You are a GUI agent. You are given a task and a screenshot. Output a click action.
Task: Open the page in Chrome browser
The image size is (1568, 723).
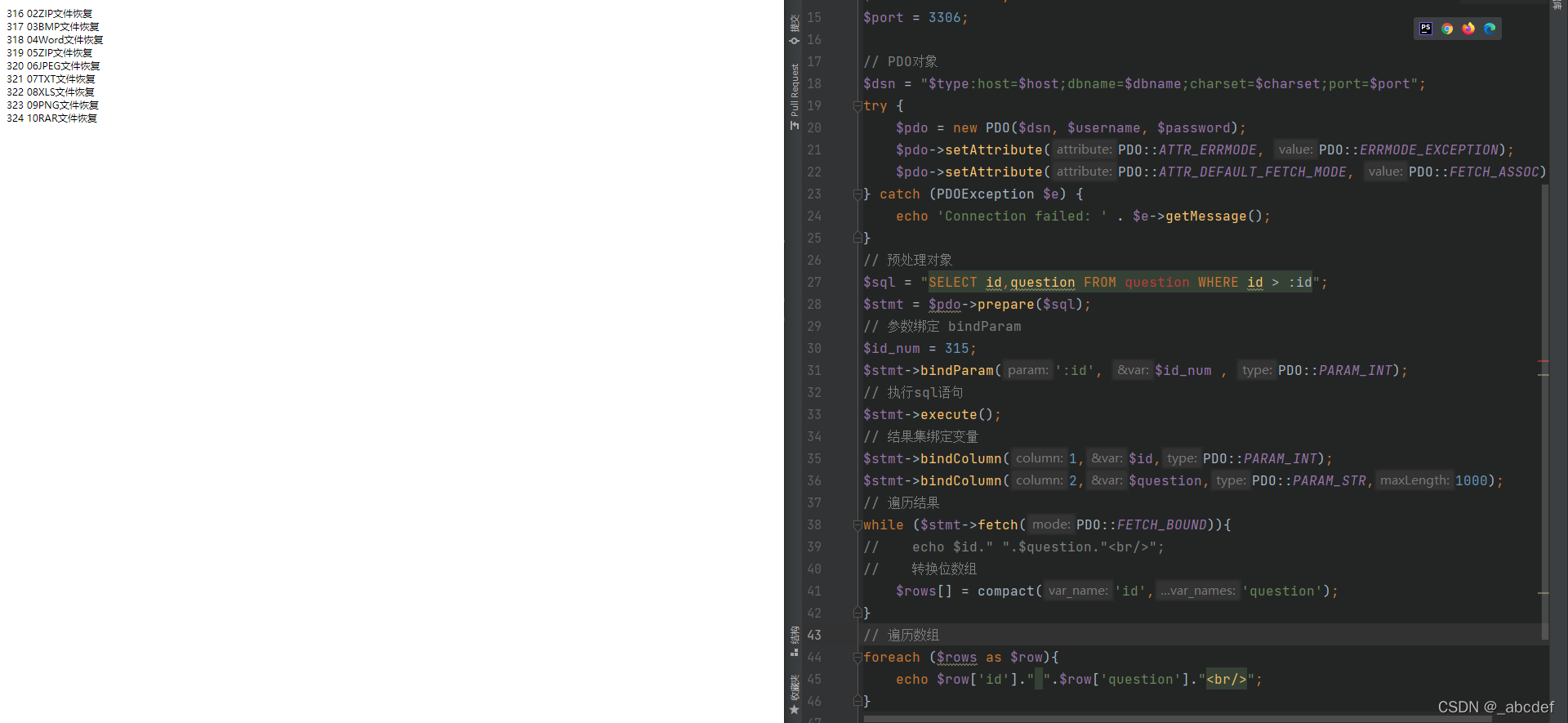coord(1447,29)
